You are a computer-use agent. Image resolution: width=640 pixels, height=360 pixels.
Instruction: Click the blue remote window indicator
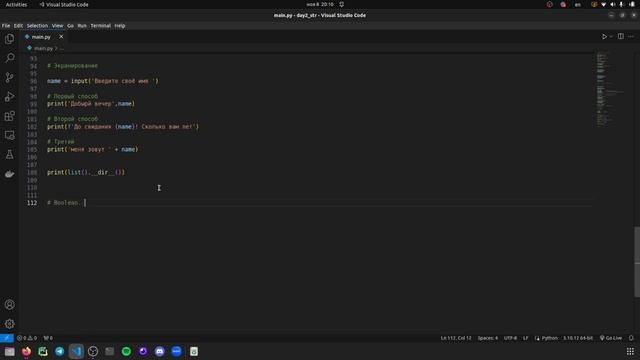(7, 338)
